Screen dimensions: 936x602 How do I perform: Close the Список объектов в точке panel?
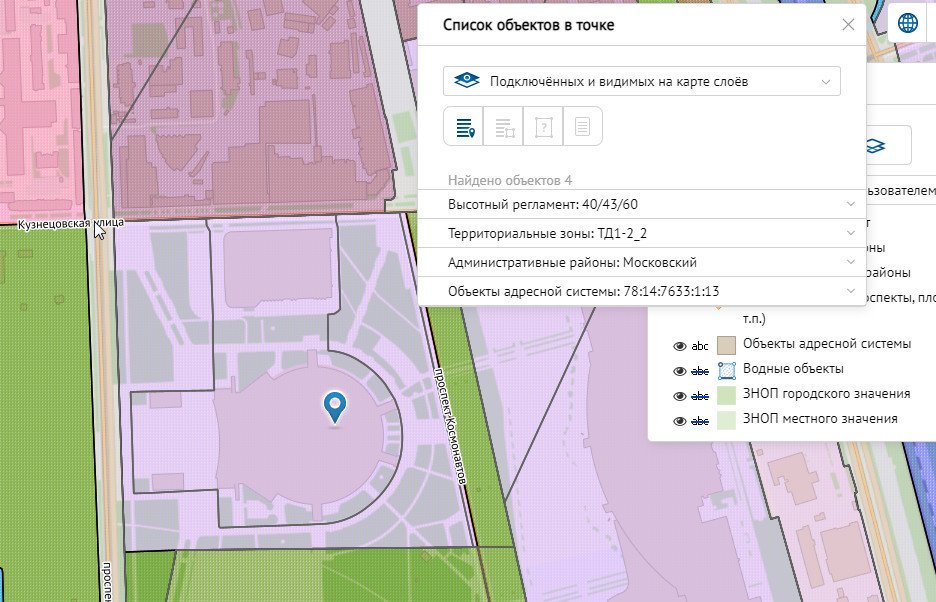click(848, 25)
